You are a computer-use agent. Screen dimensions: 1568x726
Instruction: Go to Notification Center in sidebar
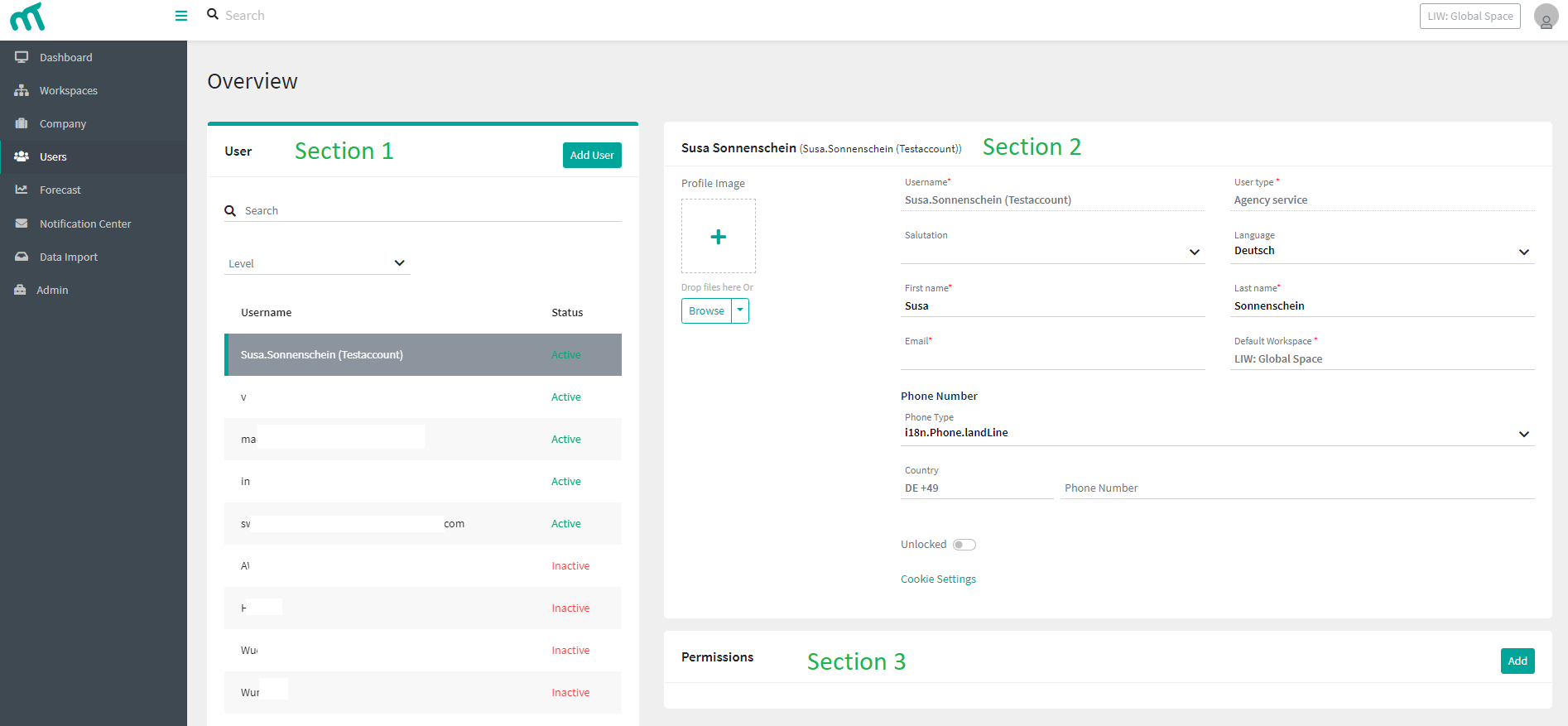coord(84,224)
